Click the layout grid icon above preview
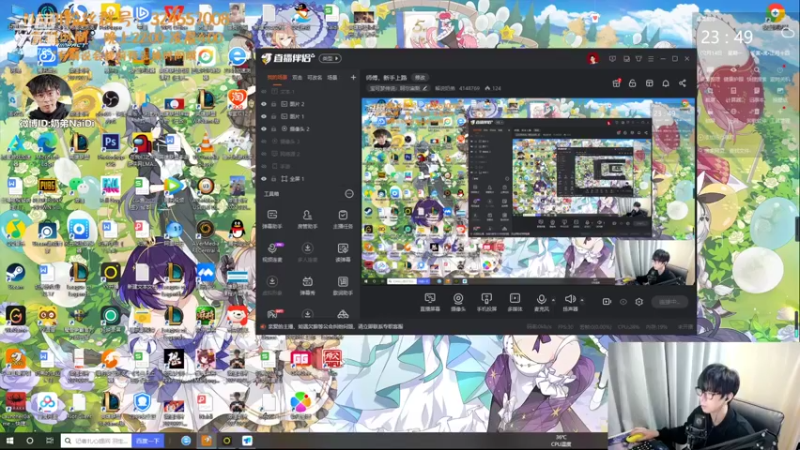Image resolution: width=800 pixels, height=450 pixels. (649, 83)
